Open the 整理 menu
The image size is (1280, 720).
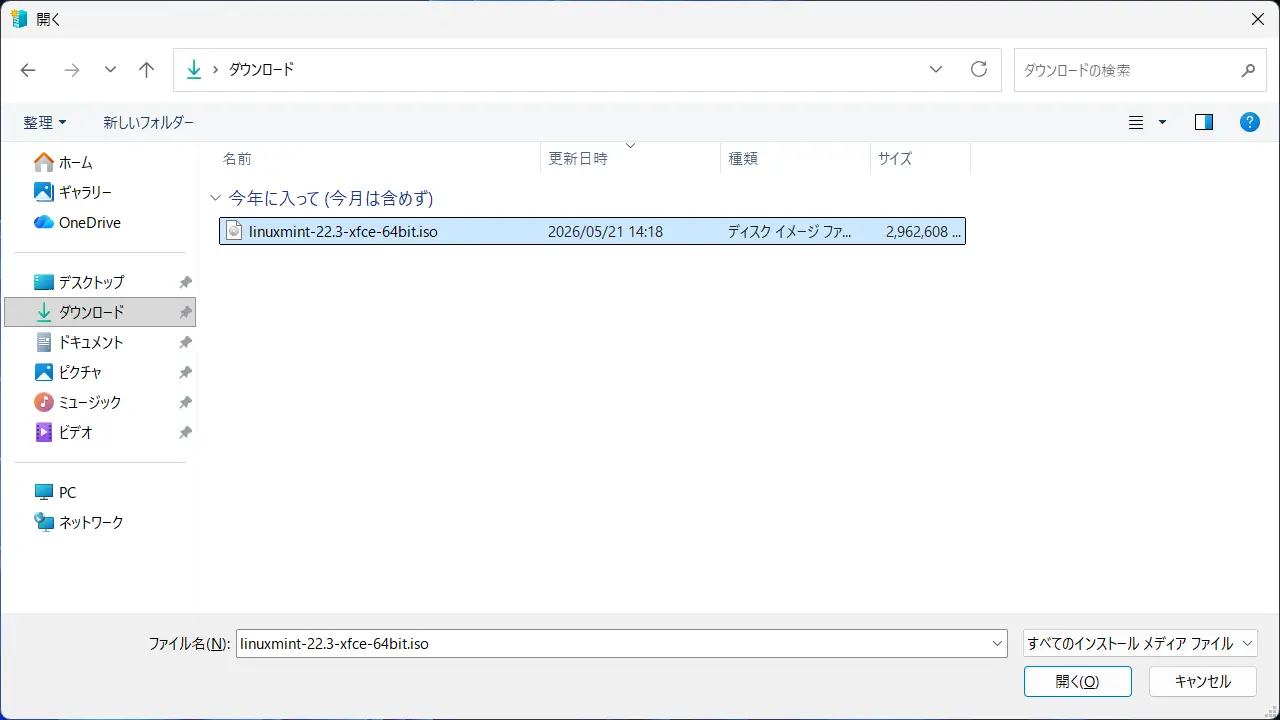[45, 122]
